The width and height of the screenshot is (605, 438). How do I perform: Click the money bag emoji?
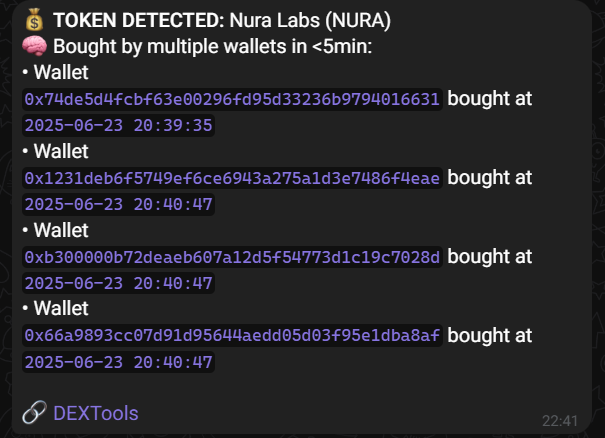point(34,20)
